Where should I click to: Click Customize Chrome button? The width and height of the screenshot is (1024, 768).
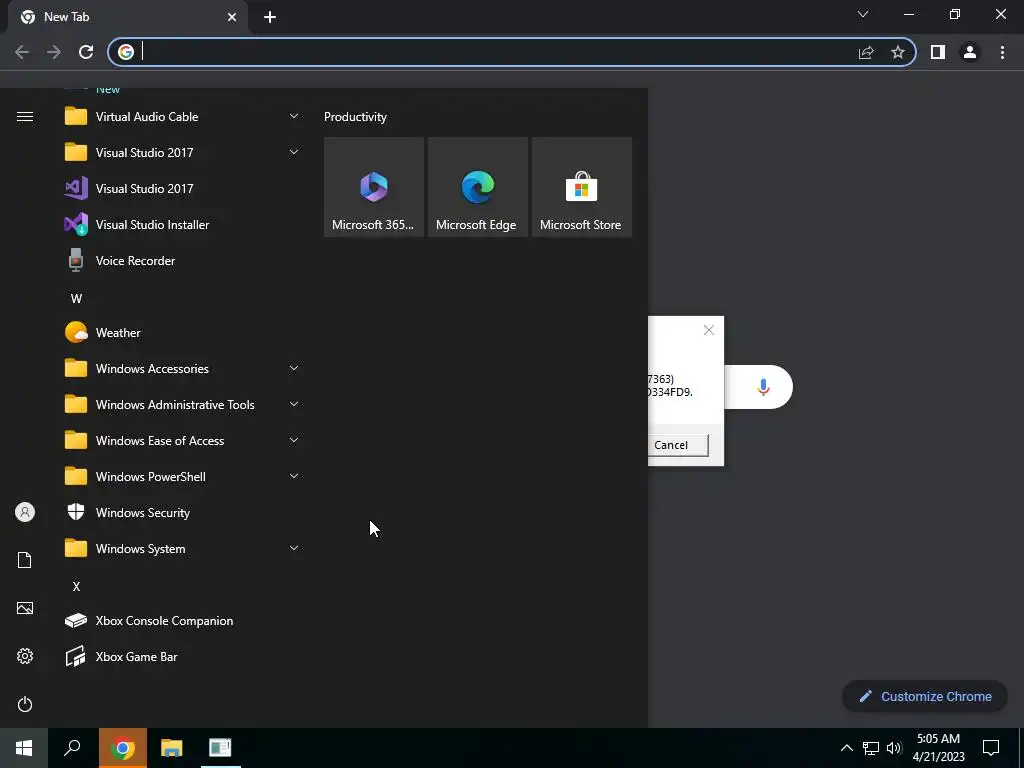(925, 696)
